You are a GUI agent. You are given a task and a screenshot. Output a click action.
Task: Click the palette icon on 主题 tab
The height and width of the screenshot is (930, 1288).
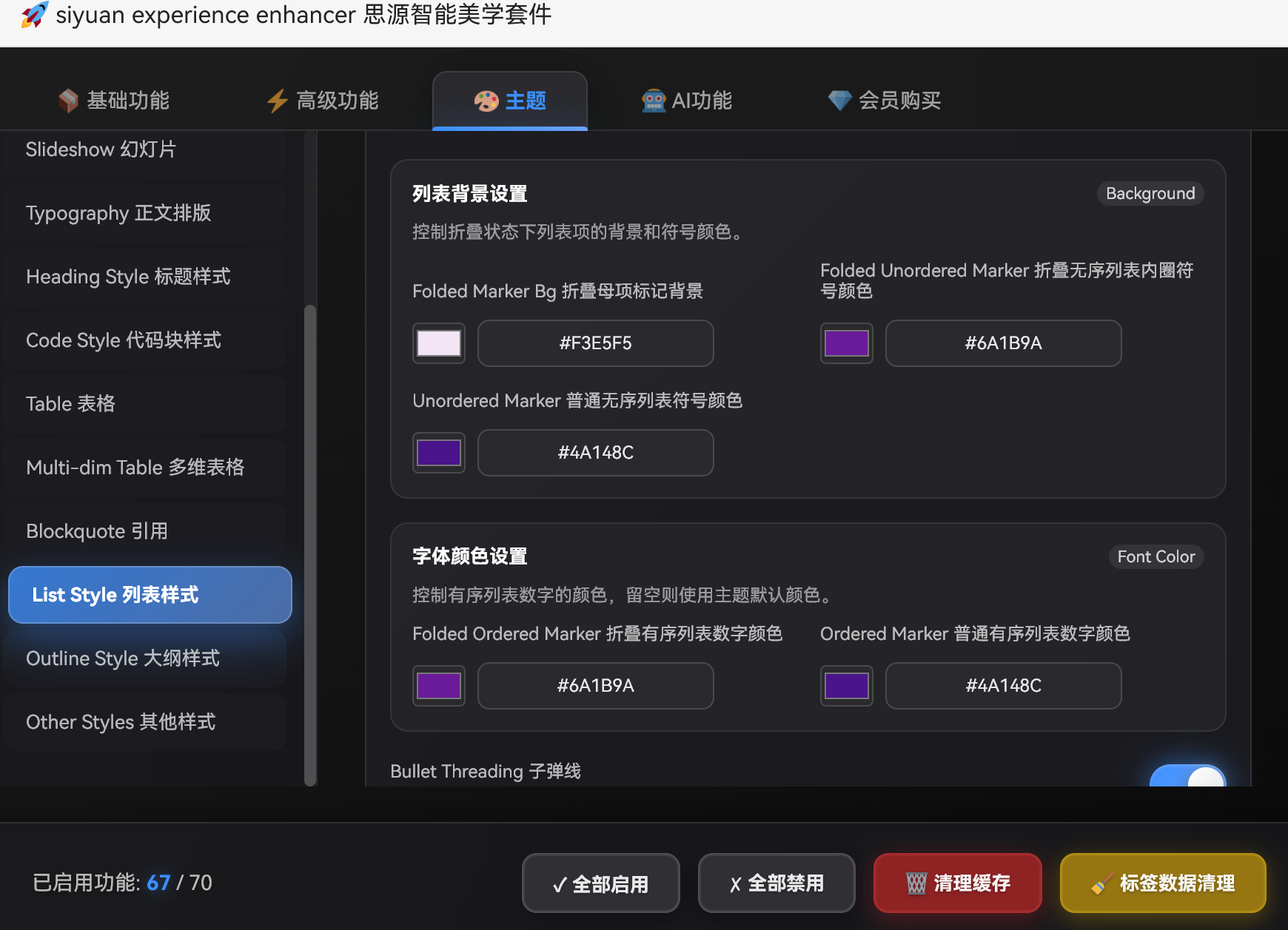(486, 101)
